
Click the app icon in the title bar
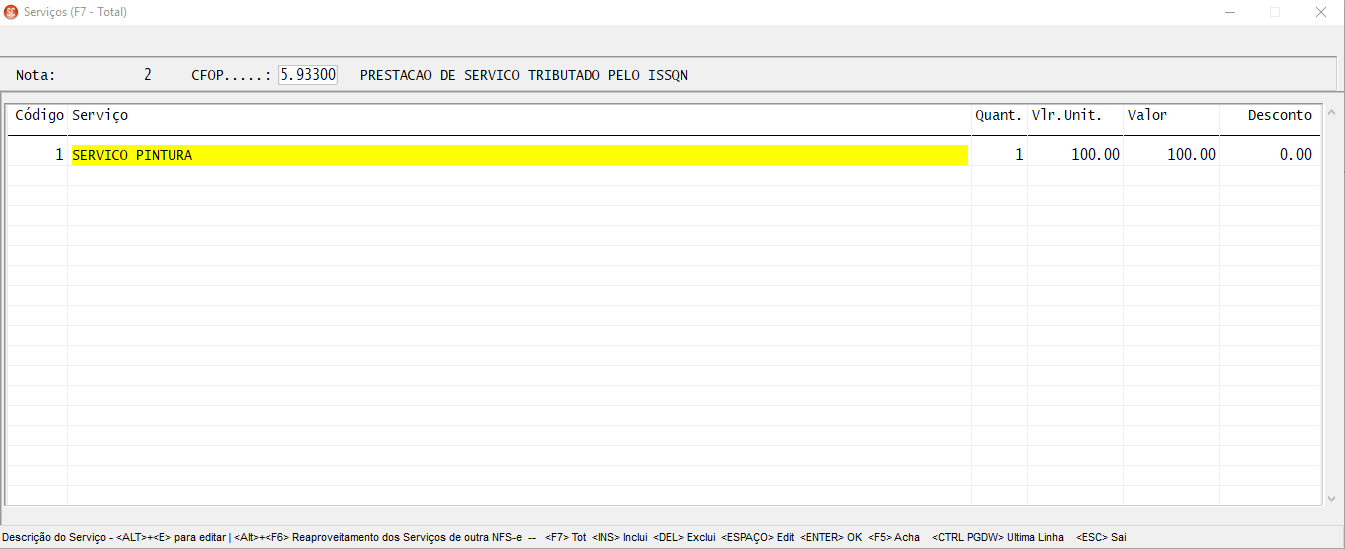coord(12,12)
